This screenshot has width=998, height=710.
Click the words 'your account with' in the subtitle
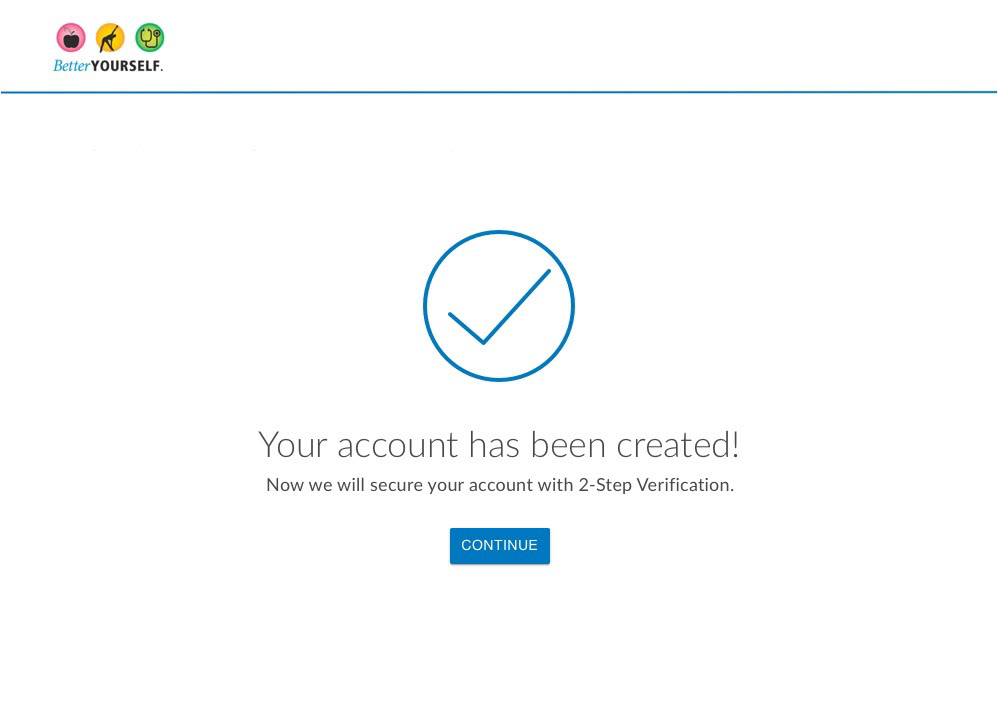point(501,485)
